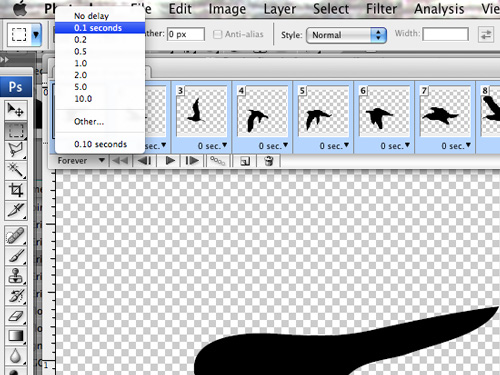Click the tween animation frames icon

pos(217,161)
